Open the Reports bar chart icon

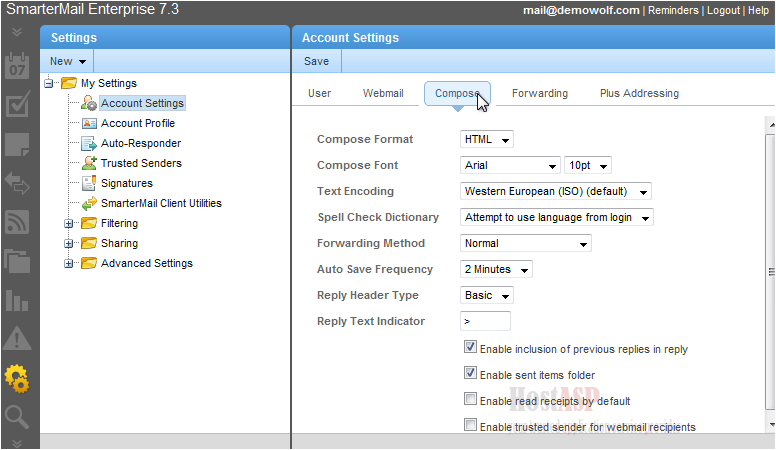(17, 300)
